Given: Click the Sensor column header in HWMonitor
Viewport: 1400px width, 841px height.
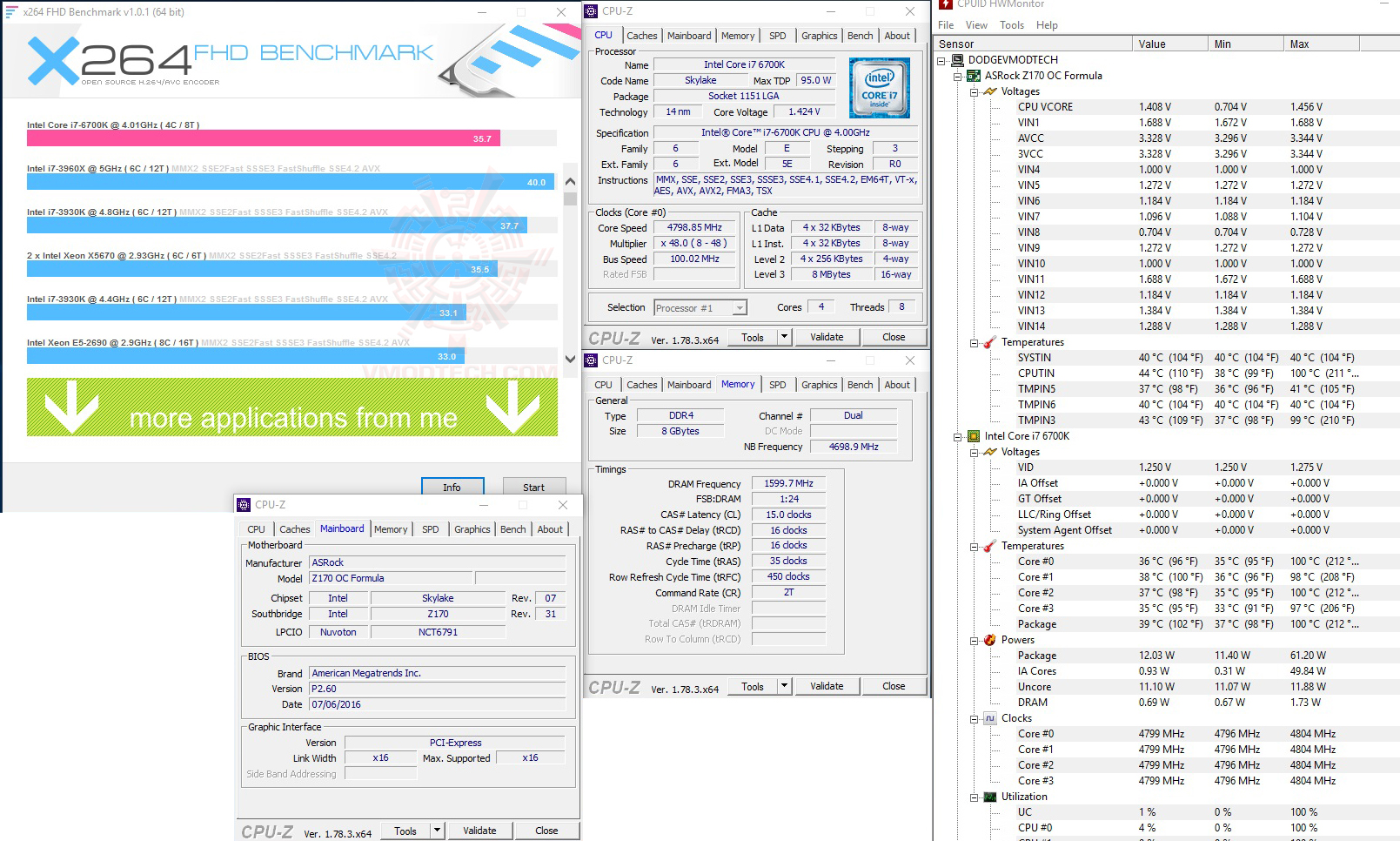Looking at the screenshot, I should (x=1033, y=44).
